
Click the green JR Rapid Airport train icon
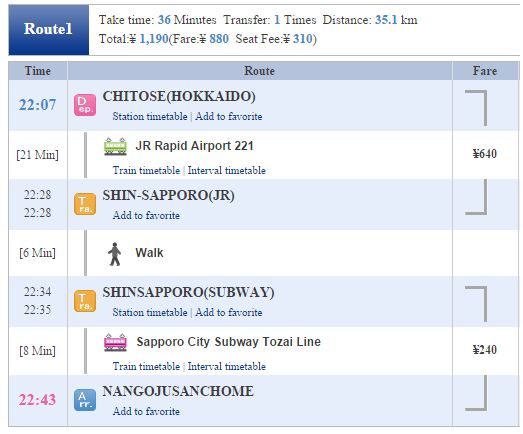(x=115, y=146)
